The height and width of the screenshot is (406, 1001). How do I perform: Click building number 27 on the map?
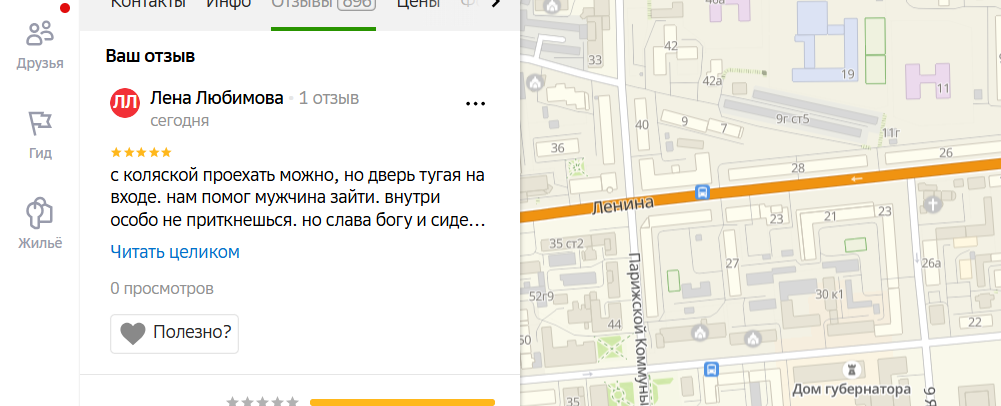click(x=732, y=263)
